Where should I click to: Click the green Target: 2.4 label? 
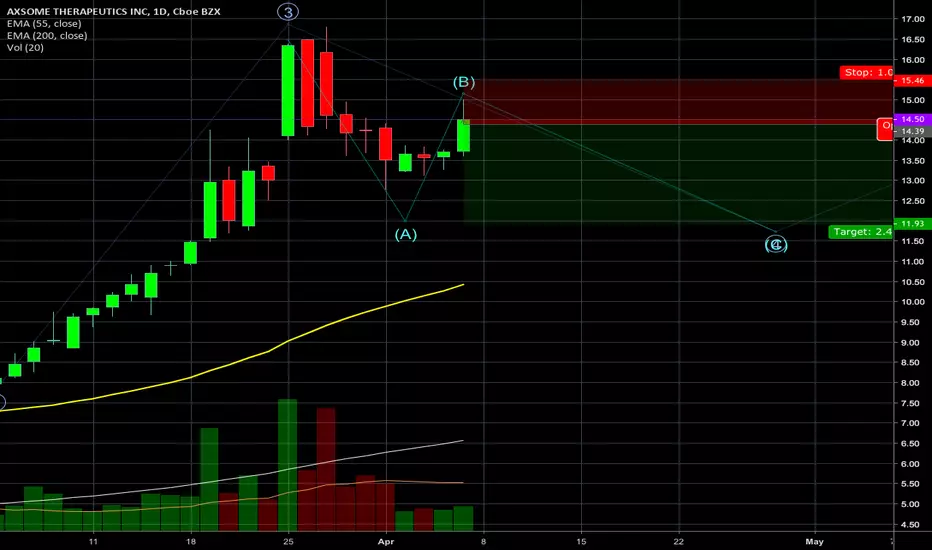861,232
